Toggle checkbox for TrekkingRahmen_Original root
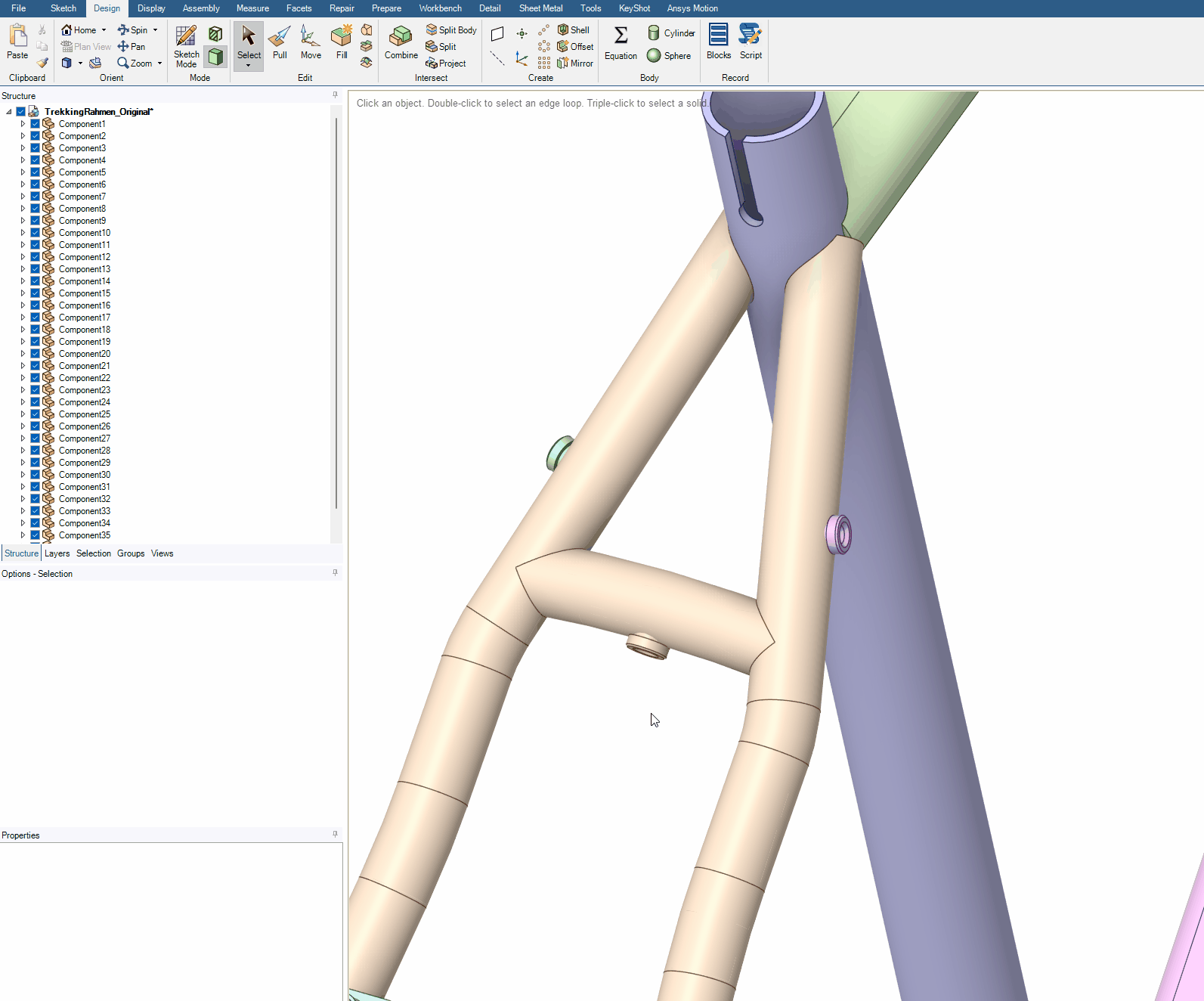This screenshot has height=1001, width=1204. click(x=21, y=112)
